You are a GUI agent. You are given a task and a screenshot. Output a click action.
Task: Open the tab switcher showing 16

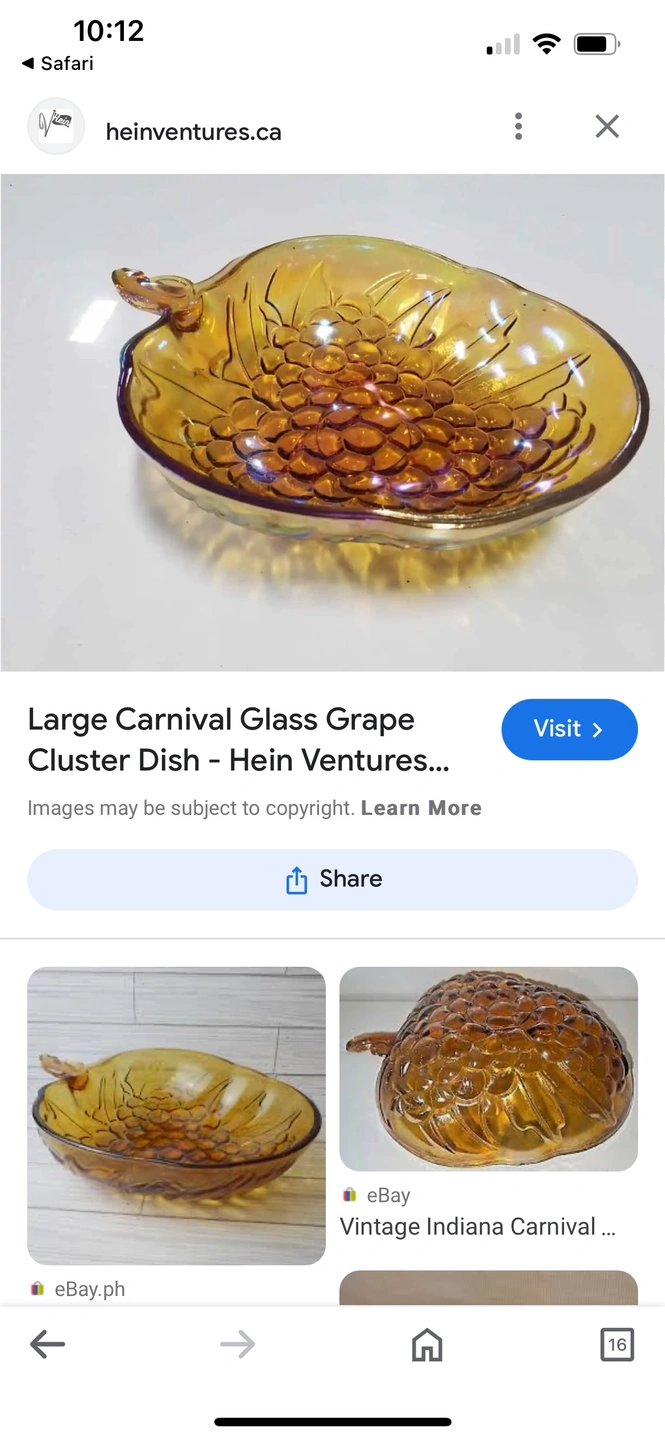click(x=617, y=1345)
